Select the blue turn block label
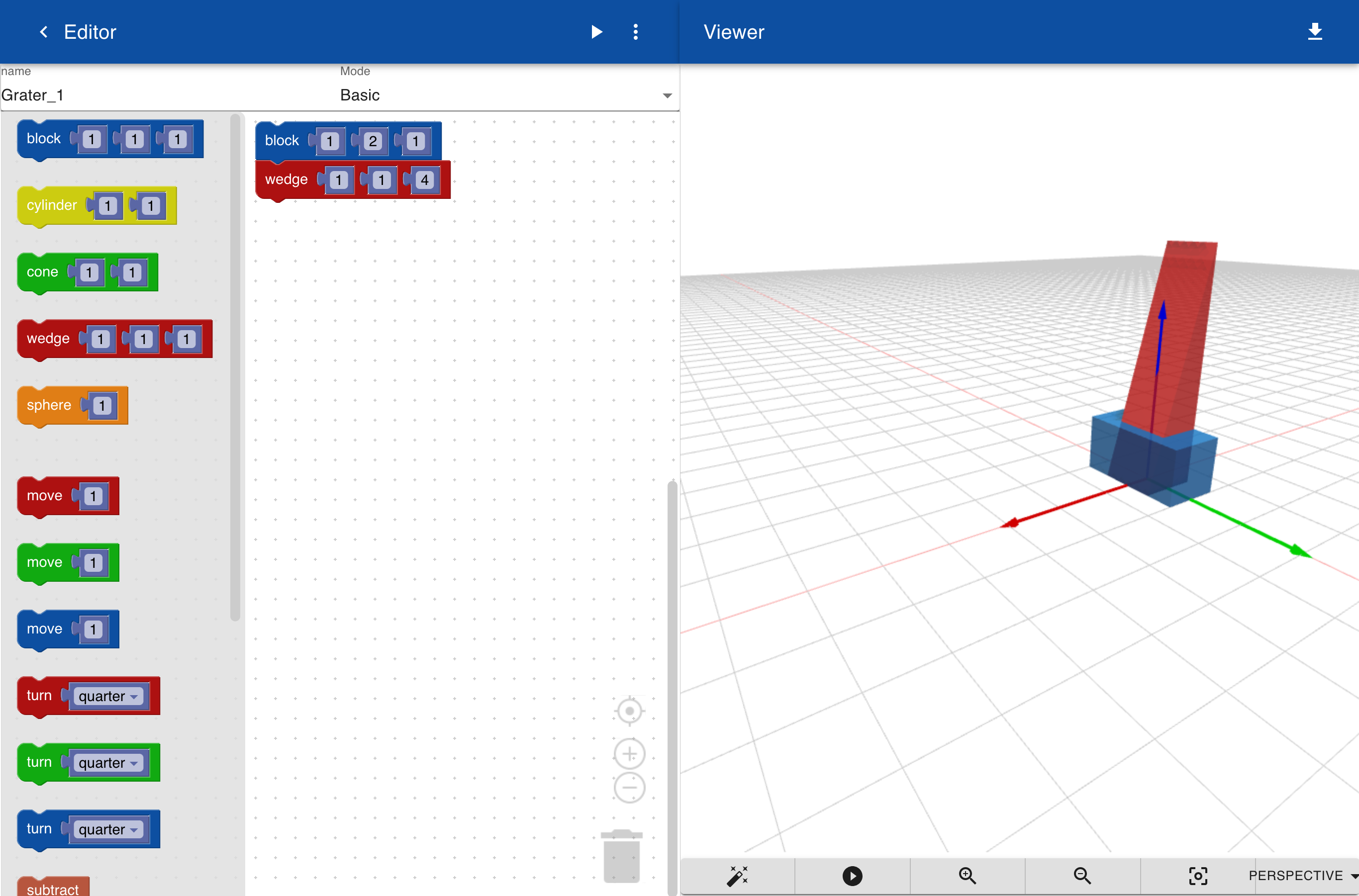 [x=39, y=828]
